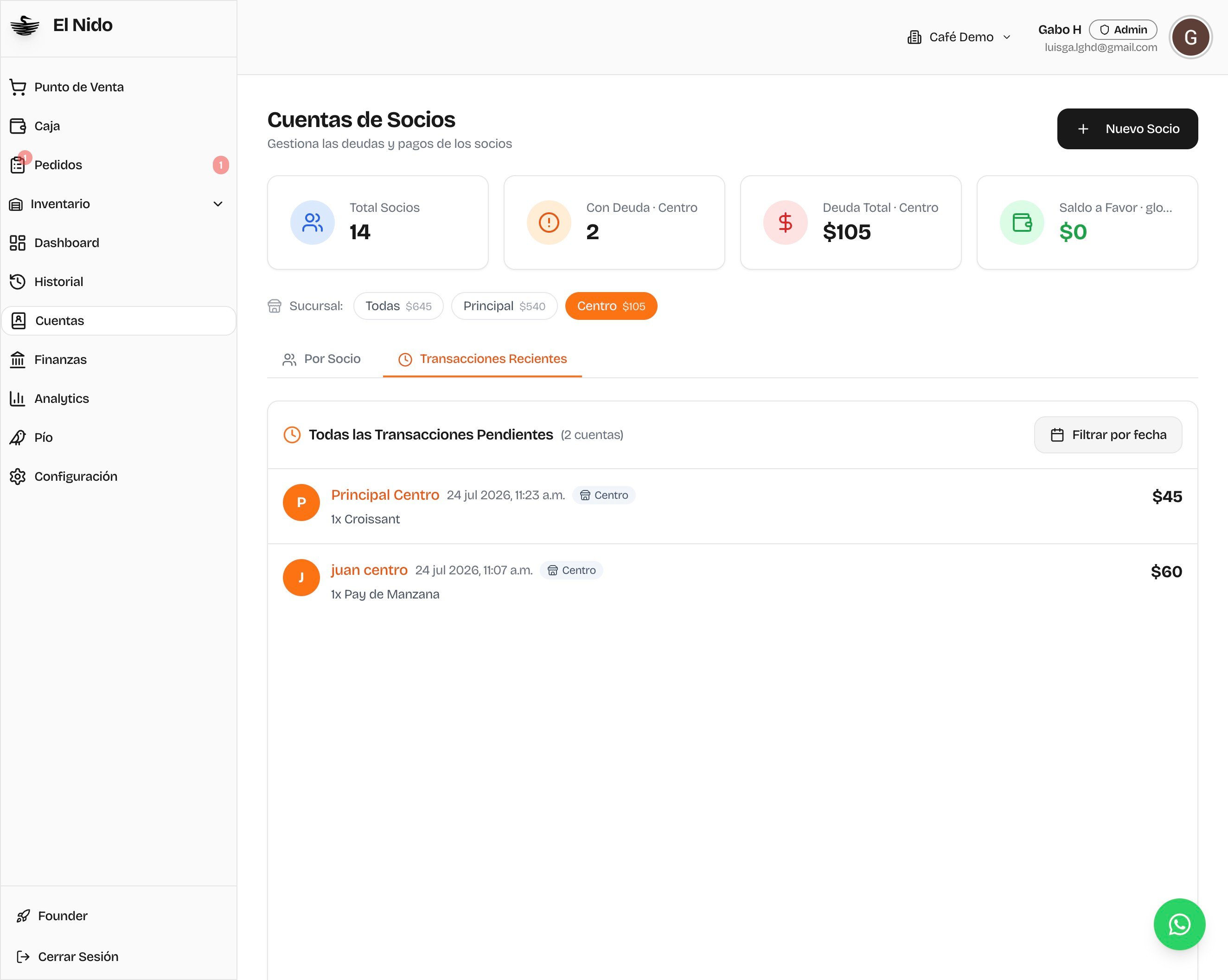Click the $45 transaction amount
1228x980 pixels.
[1167, 496]
